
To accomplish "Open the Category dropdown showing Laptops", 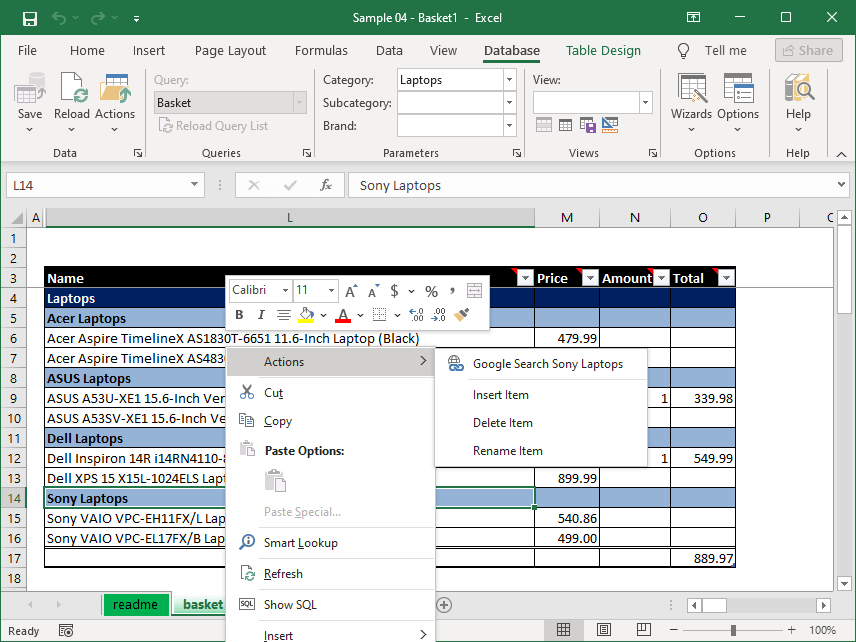I will 508,79.
